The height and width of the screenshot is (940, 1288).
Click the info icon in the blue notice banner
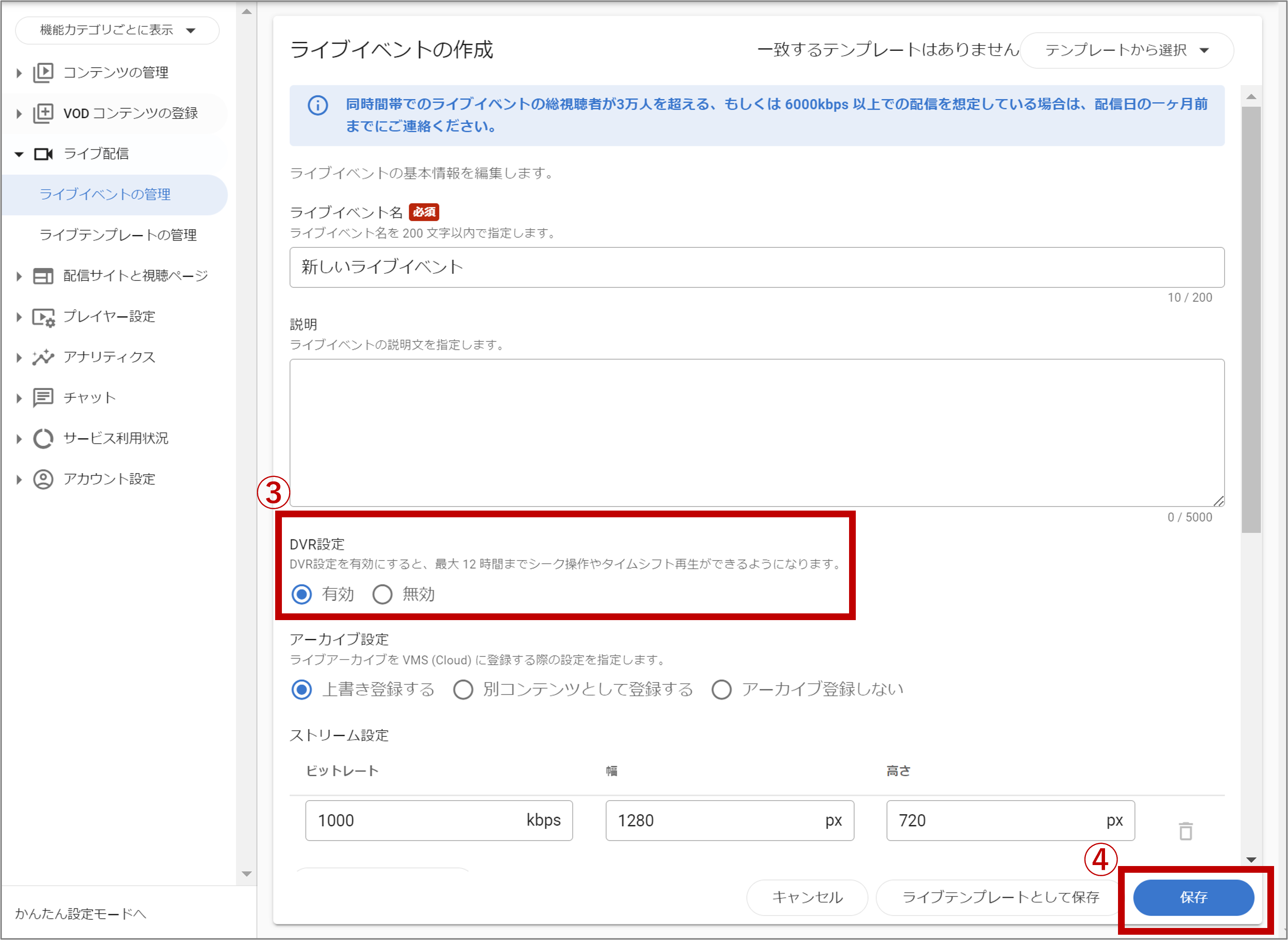(x=317, y=106)
